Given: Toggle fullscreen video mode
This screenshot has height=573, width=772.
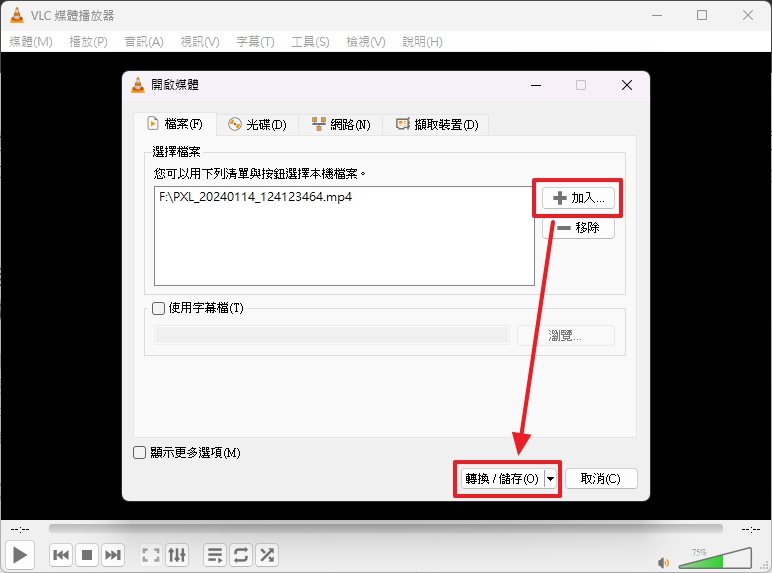Looking at the screenshot, I should pos(151,554).
